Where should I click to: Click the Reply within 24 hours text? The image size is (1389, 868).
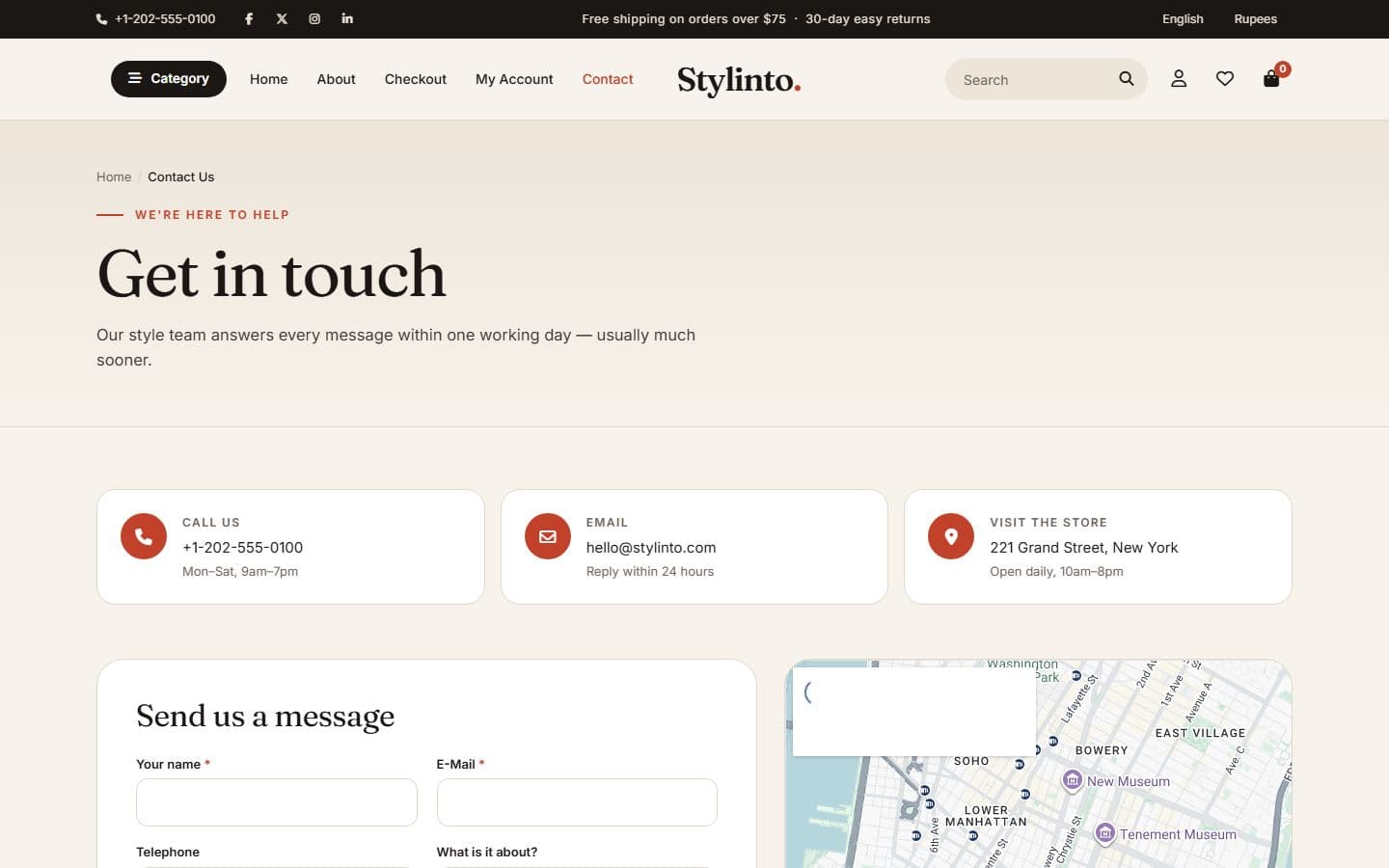coord(650,571)
